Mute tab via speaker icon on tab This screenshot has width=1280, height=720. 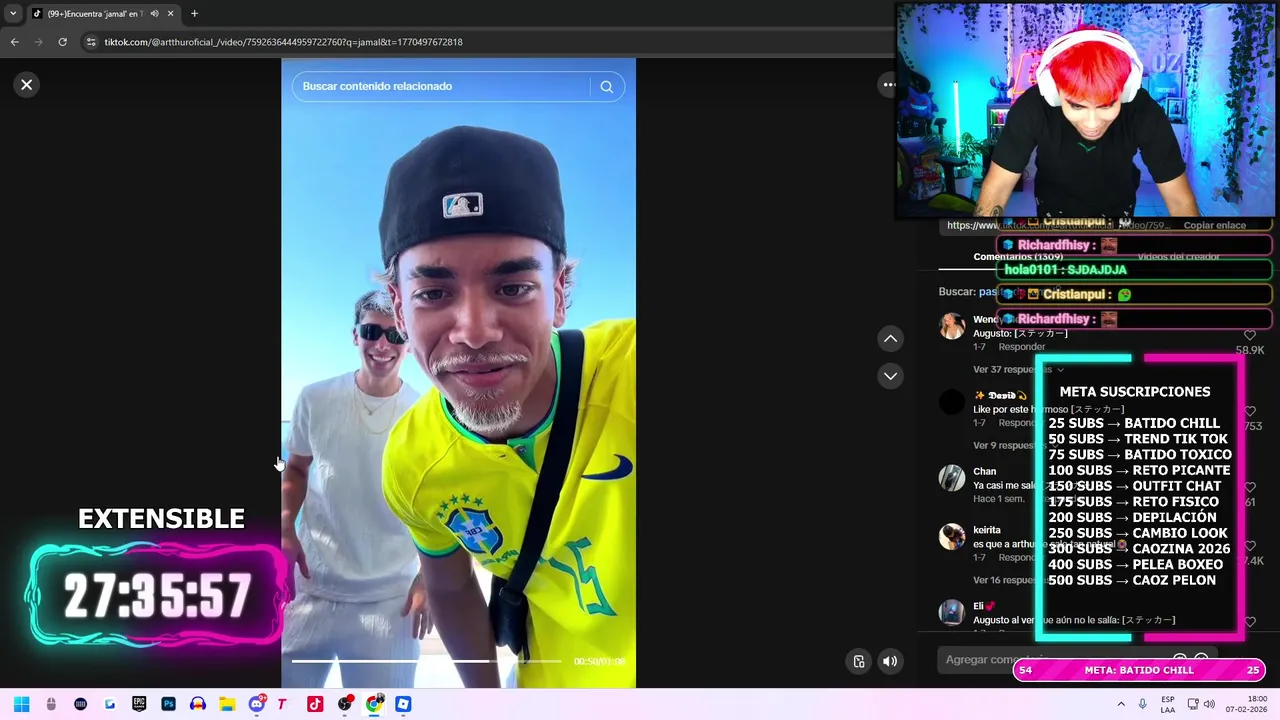[x=154, y=14]
